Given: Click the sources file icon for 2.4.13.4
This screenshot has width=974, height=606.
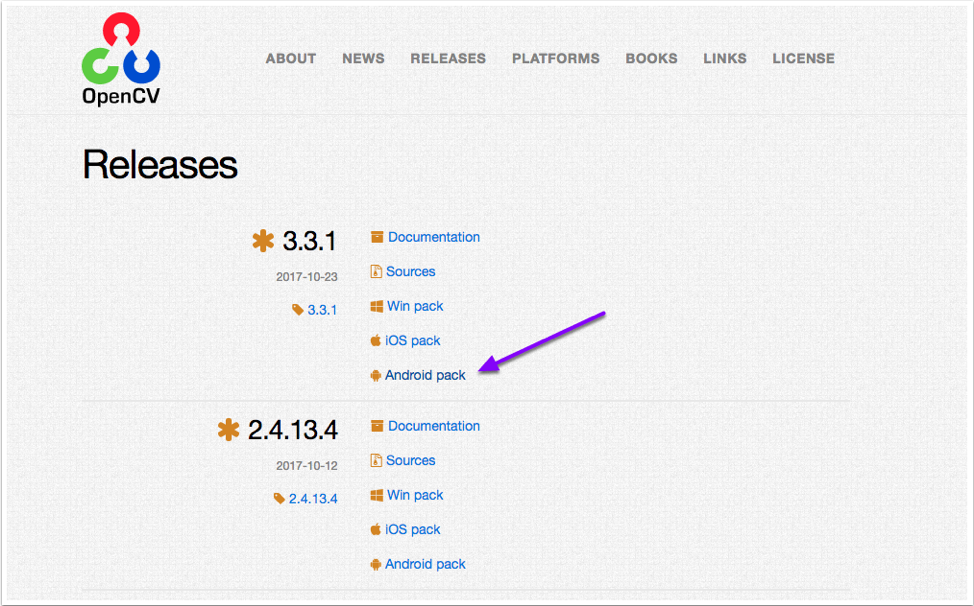Looking at the screenshot, I should pyautogui.click(x=376, y=460).
